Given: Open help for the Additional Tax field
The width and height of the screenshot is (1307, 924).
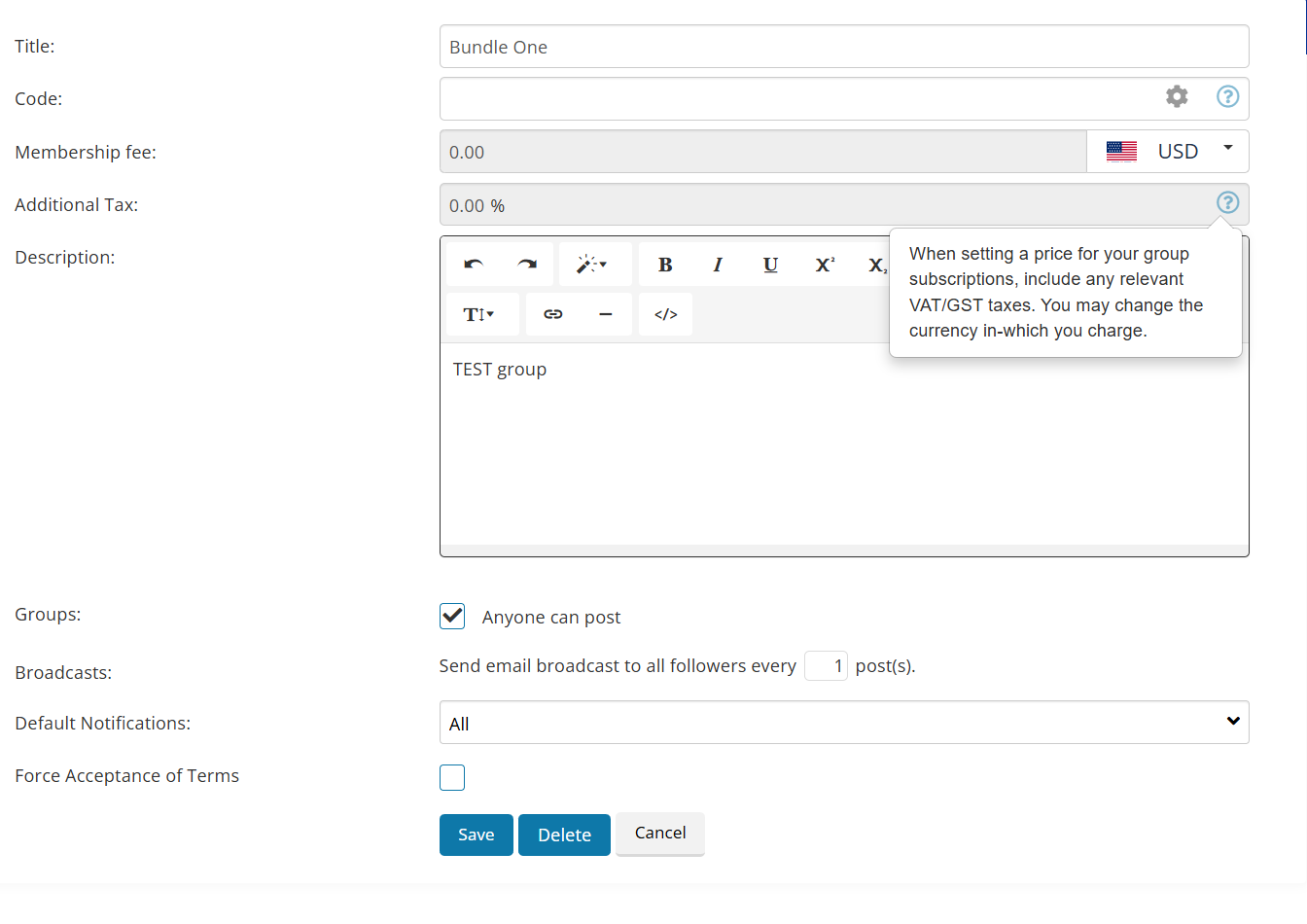Looking at the screenshot, I should pos(1227,202).
